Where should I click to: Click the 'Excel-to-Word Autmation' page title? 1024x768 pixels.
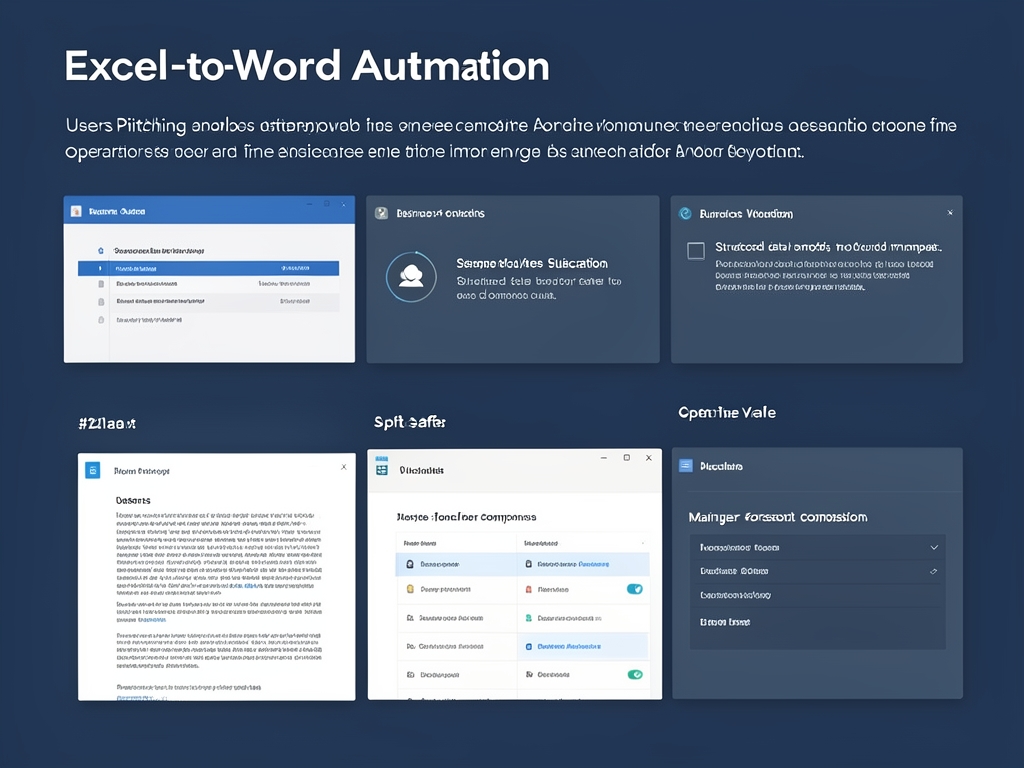[x=307, y=66]
